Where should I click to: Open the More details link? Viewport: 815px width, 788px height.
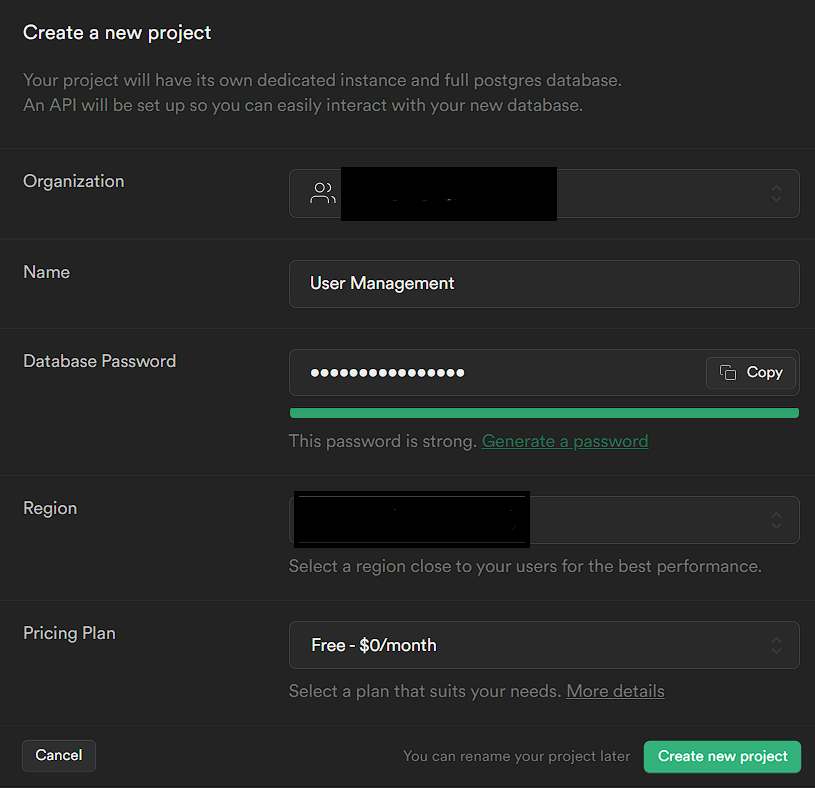point(615,691)
